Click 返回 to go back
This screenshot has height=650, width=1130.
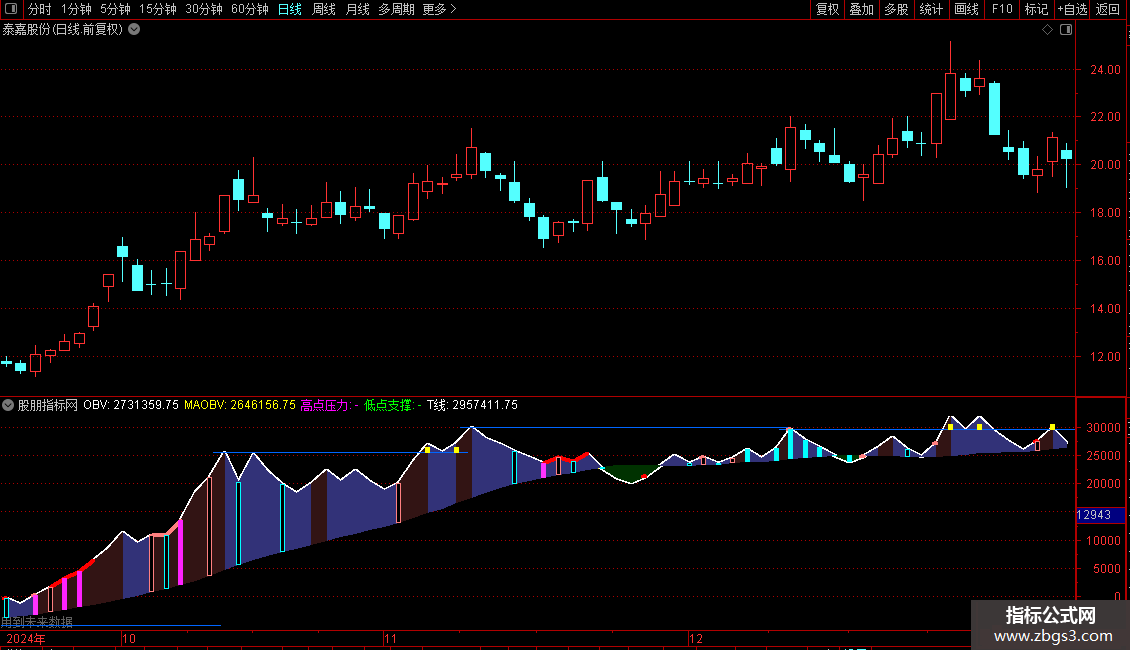(1108, 9)
